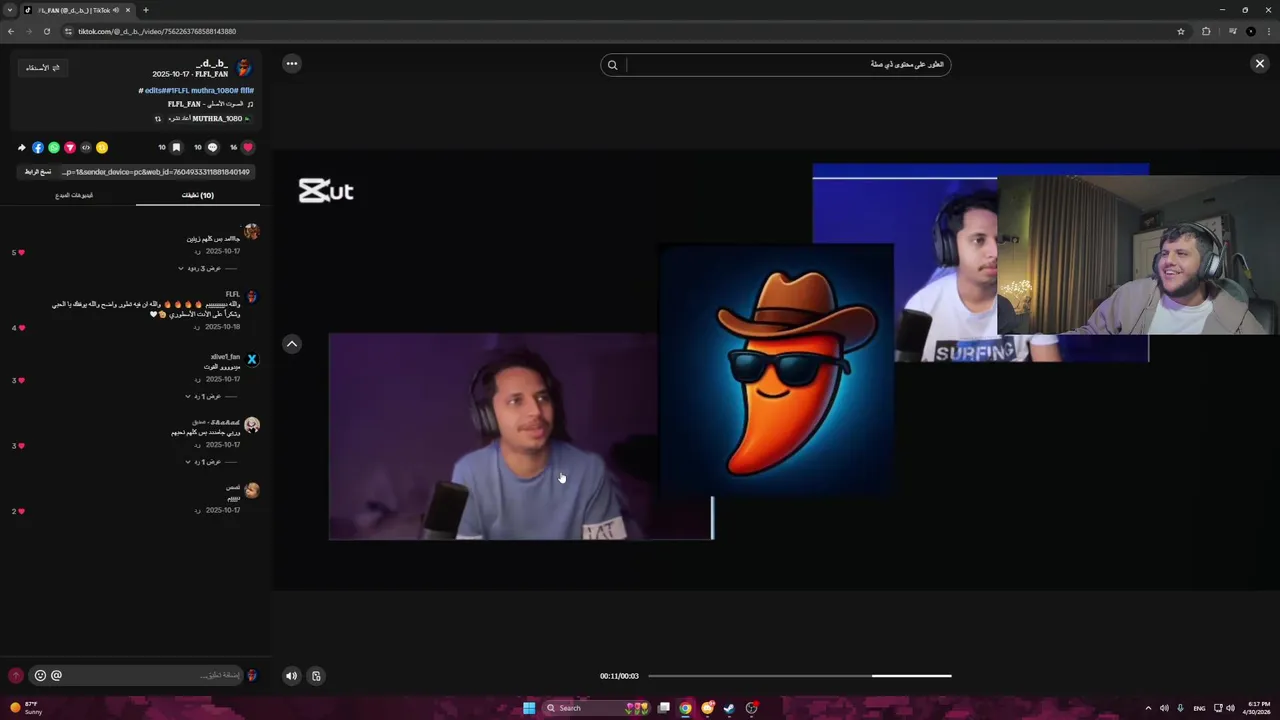The height and width of the screenshot is (720, 1280).
Task: Share to Facebook
Action: 38,147
